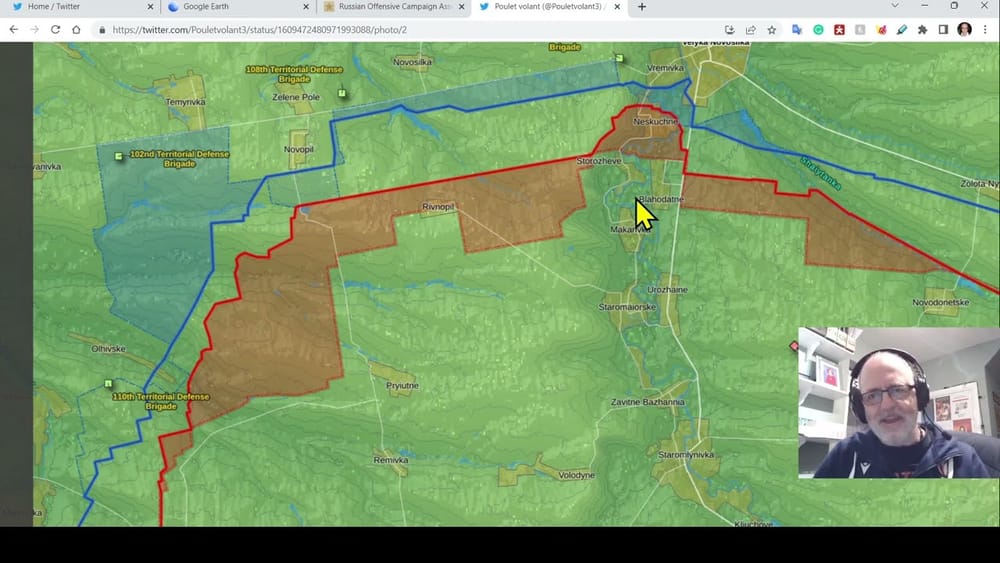1000x563 pixels.
Task: Open the Grammarly extension icon
Action: [x=818, y=30]
